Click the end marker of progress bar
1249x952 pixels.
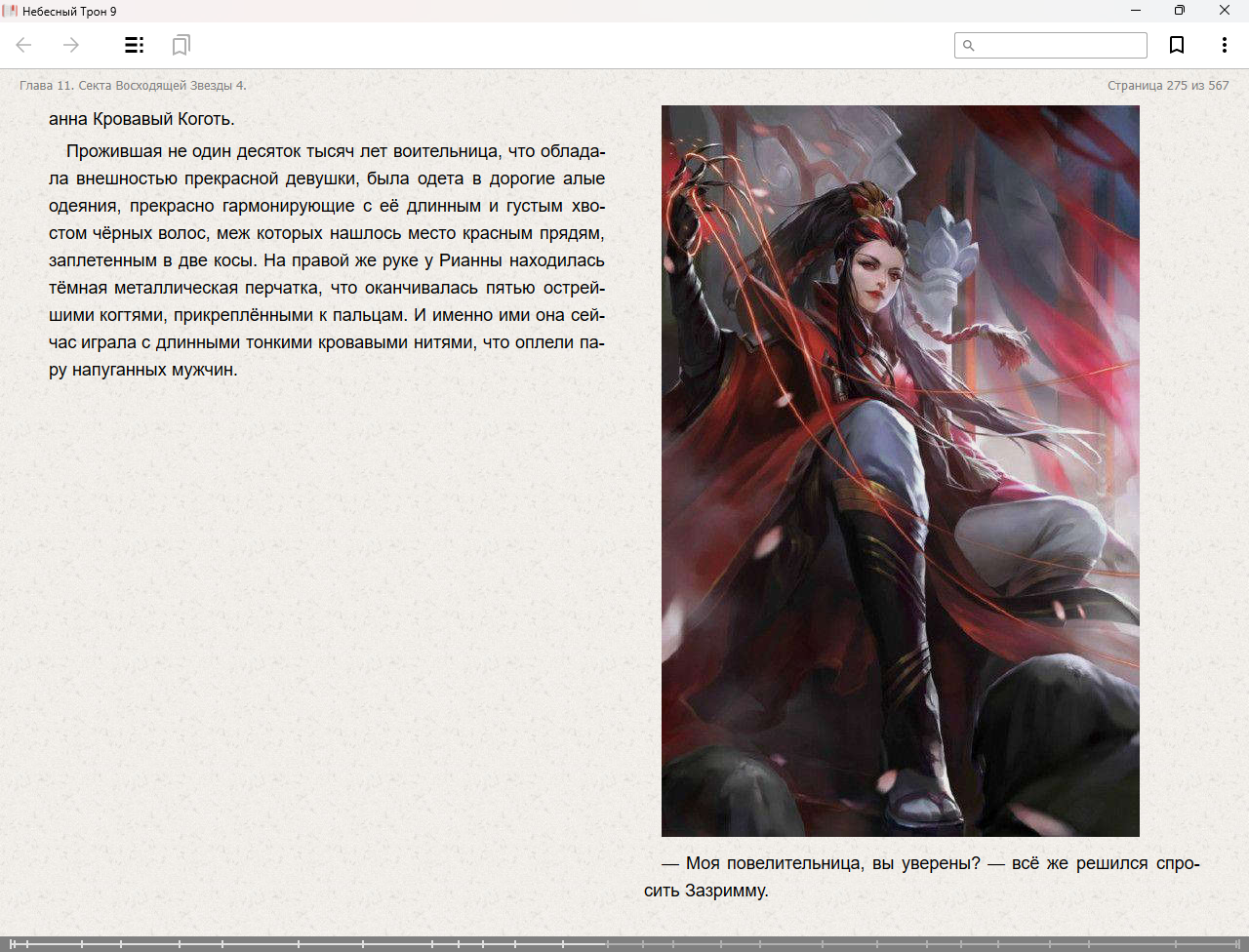[x=1237, y=943]
